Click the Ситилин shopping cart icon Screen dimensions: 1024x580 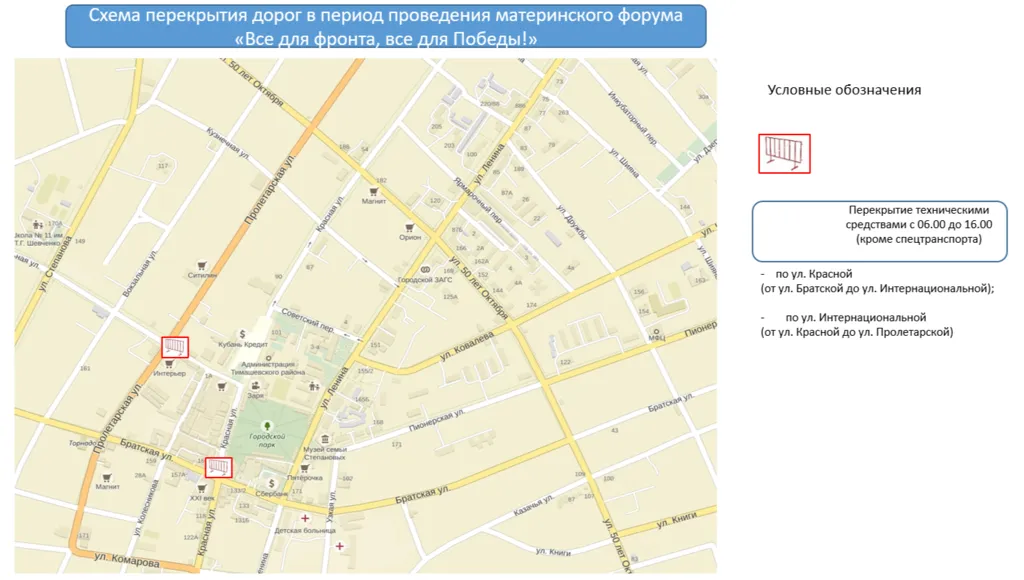point(201,263)
